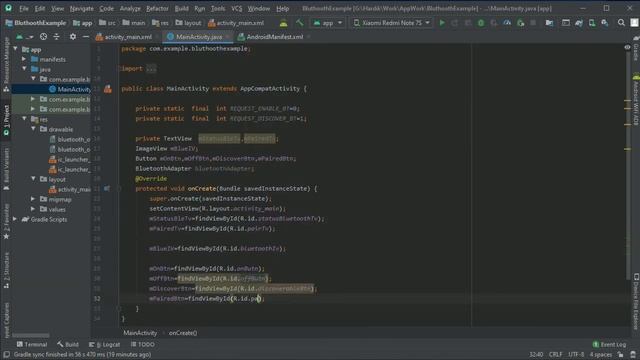
Task: Toggle the 1: Project tool window
Action: tap(6, 121)
